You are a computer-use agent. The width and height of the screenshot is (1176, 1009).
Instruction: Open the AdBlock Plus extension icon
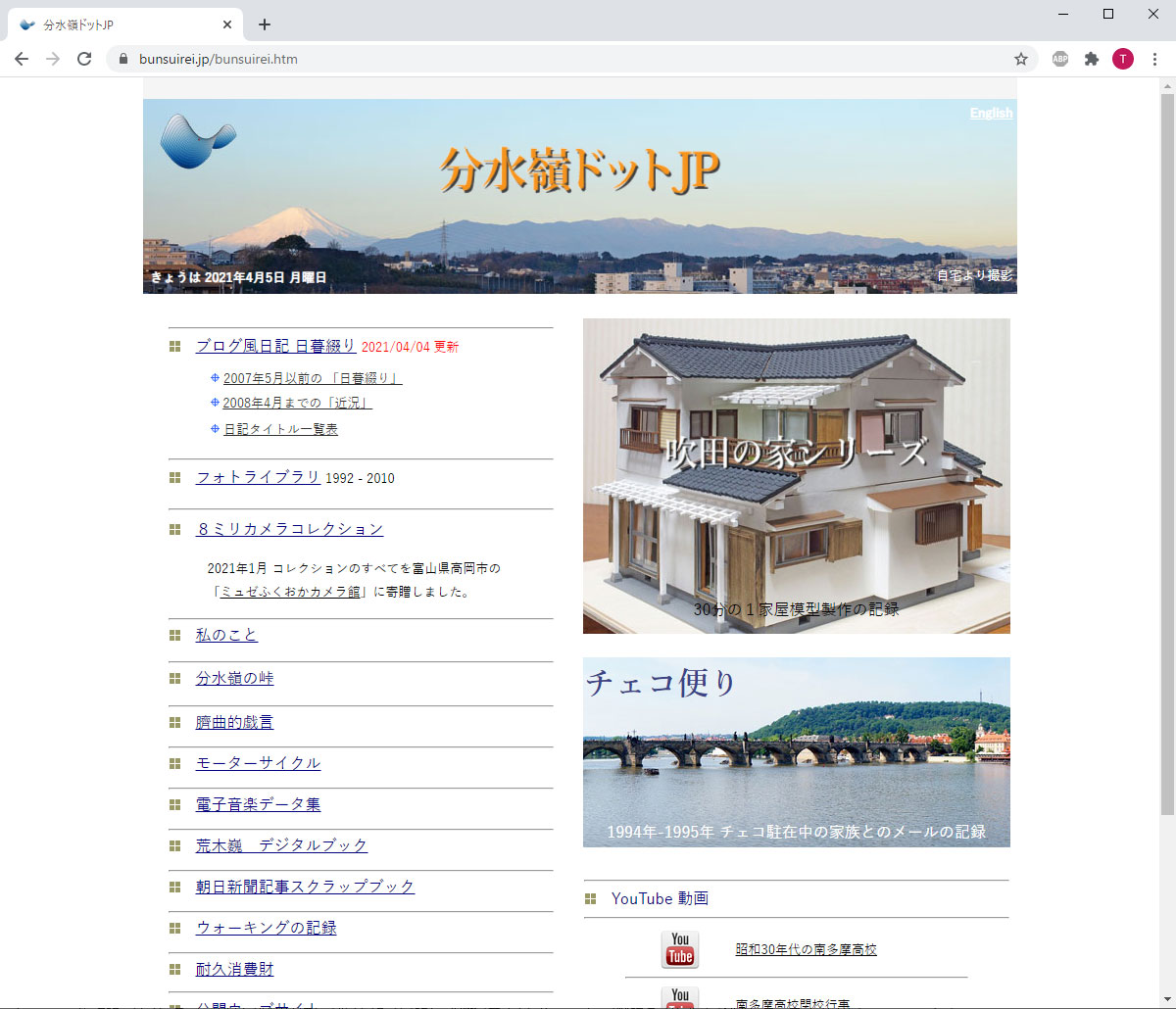click(1060, 59)
